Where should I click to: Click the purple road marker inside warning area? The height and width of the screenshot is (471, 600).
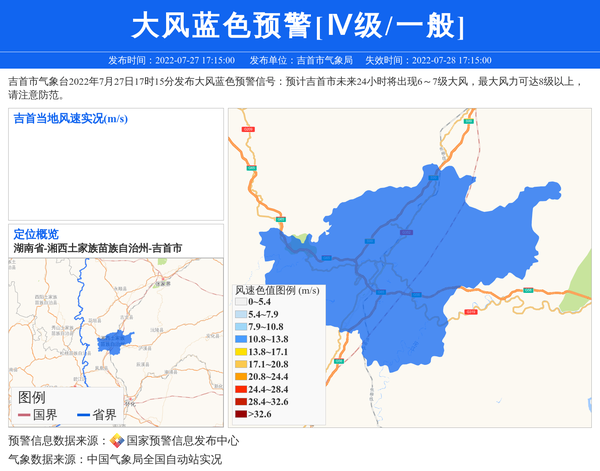[x=405, y=232]
